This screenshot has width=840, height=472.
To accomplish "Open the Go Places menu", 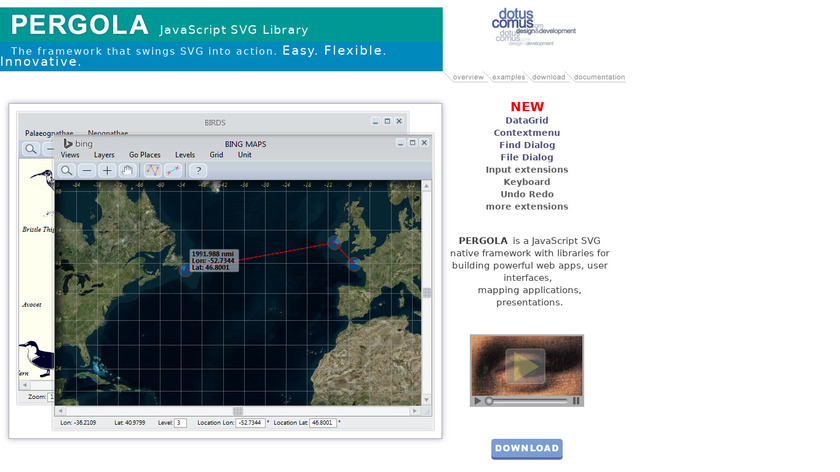I will point(145,155).
